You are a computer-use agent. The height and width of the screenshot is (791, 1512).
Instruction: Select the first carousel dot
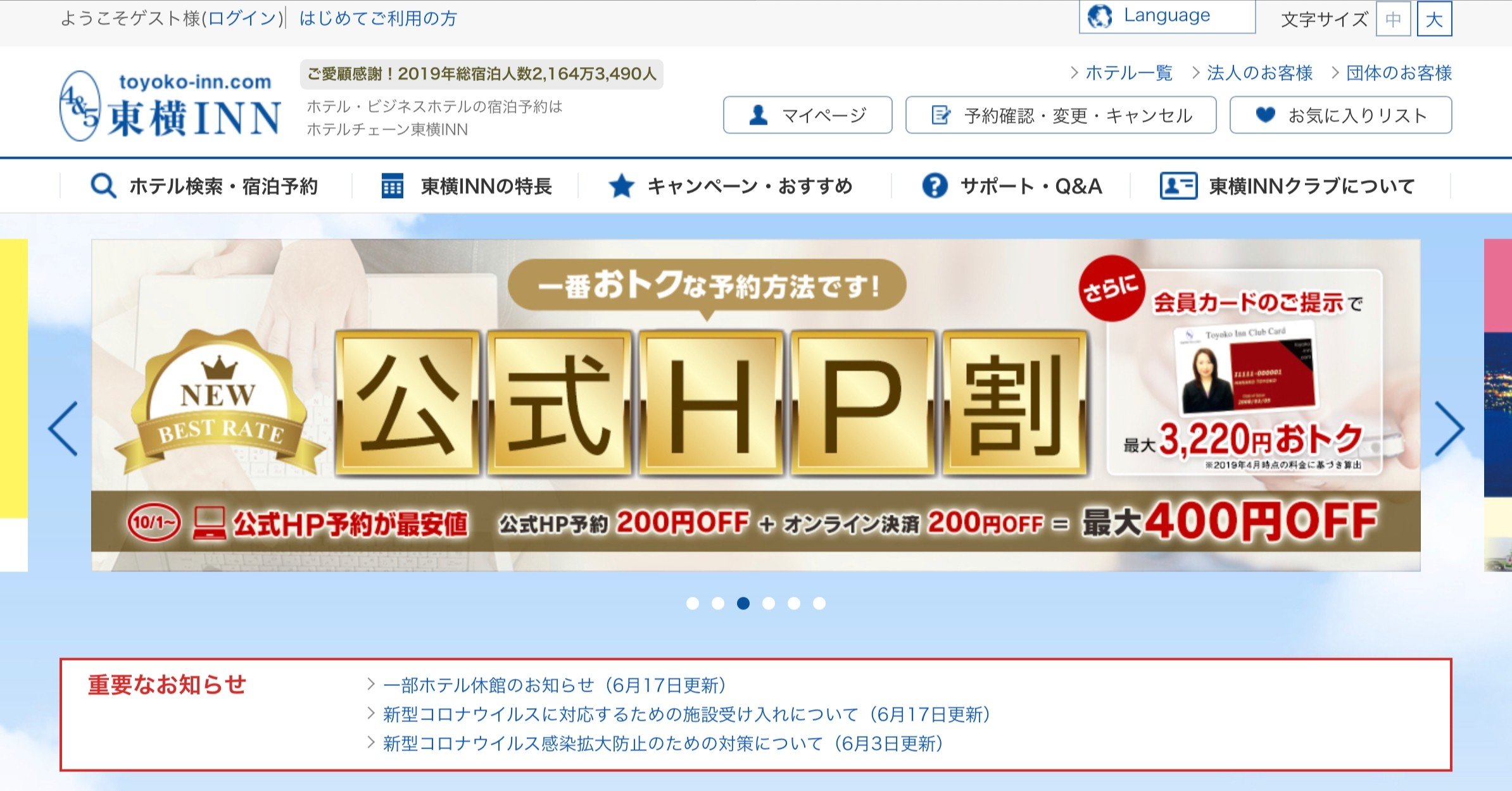point(693,603)
